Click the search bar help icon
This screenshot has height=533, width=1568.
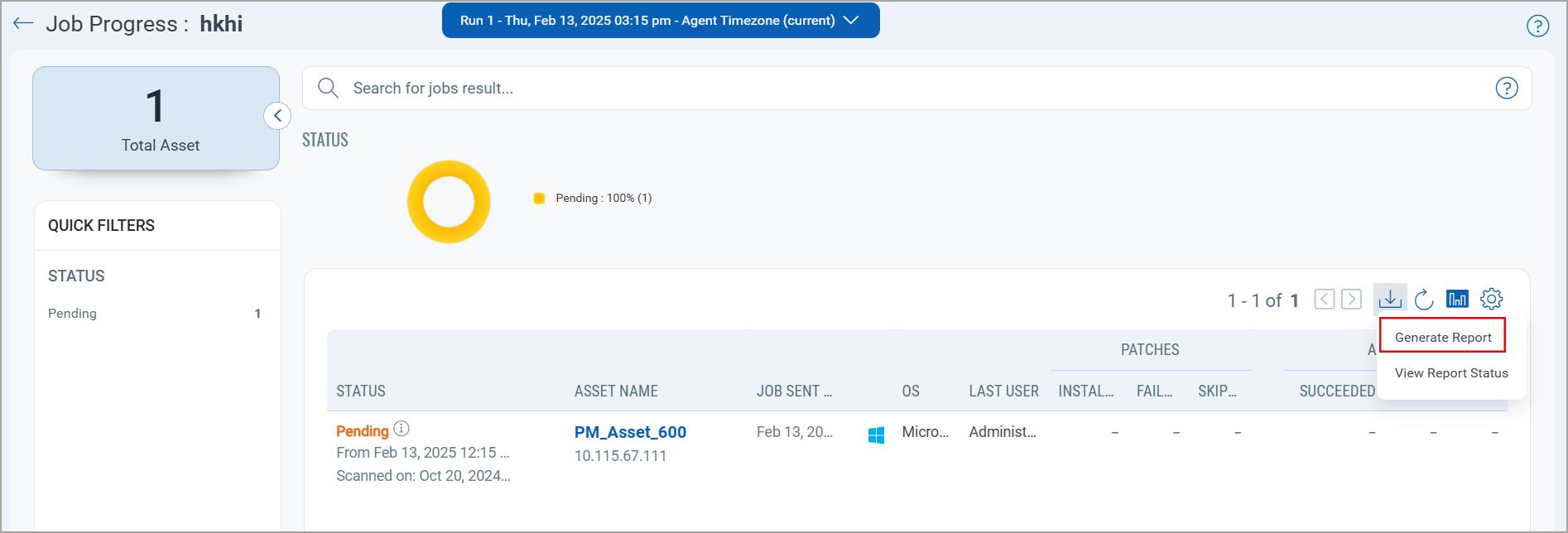(x=1506, y=88)
